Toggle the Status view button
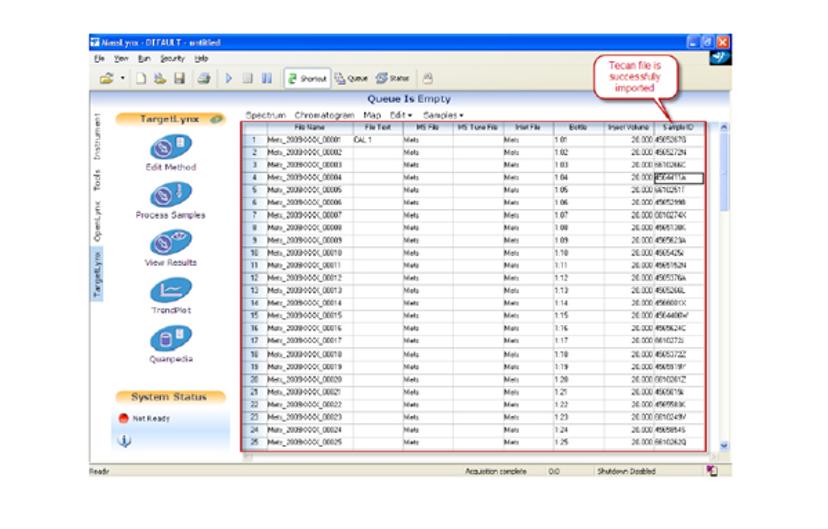This screenshot has width=828, height=529. [x=392, y=78]
